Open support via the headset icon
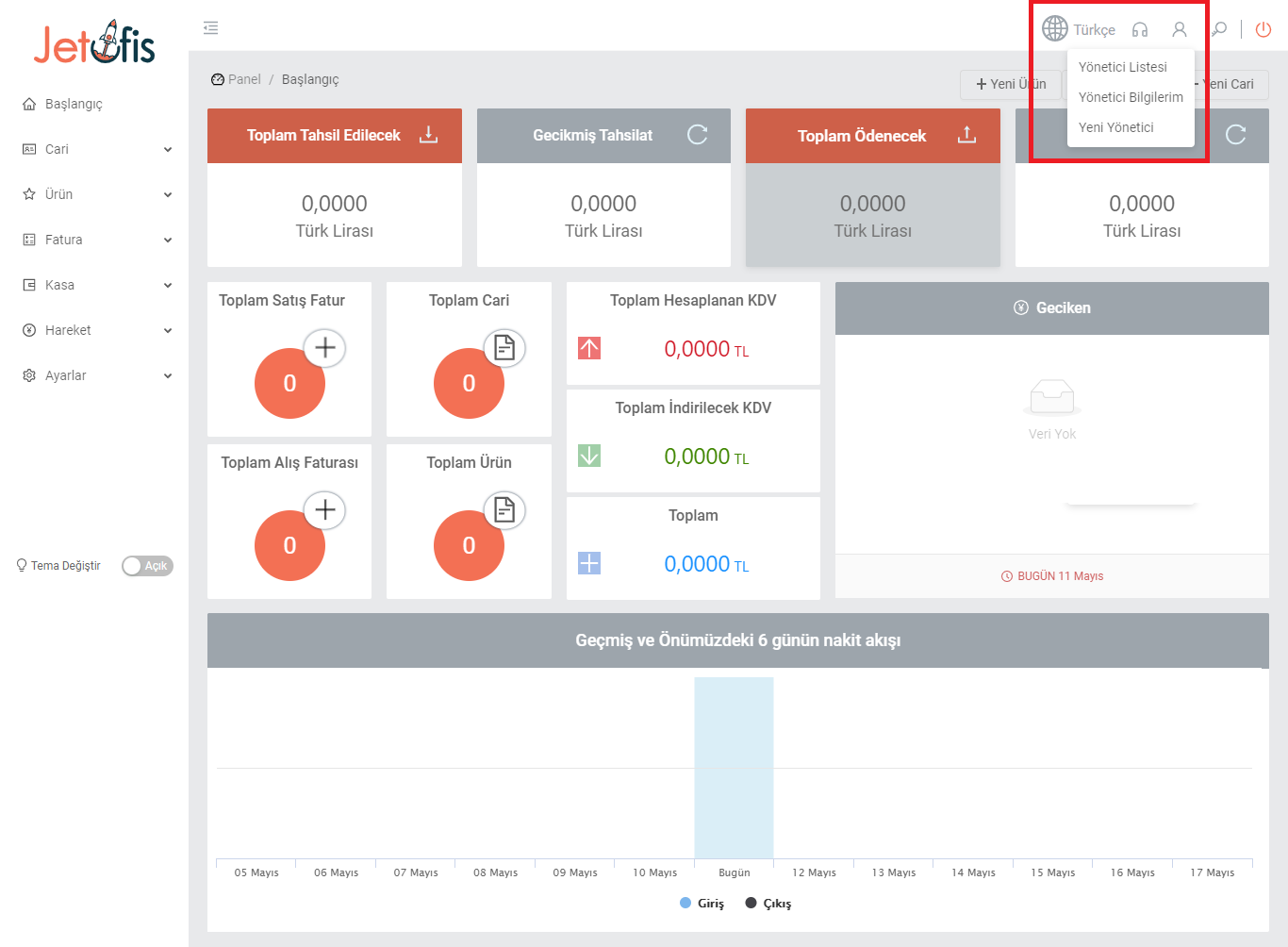 [1140, 29]
